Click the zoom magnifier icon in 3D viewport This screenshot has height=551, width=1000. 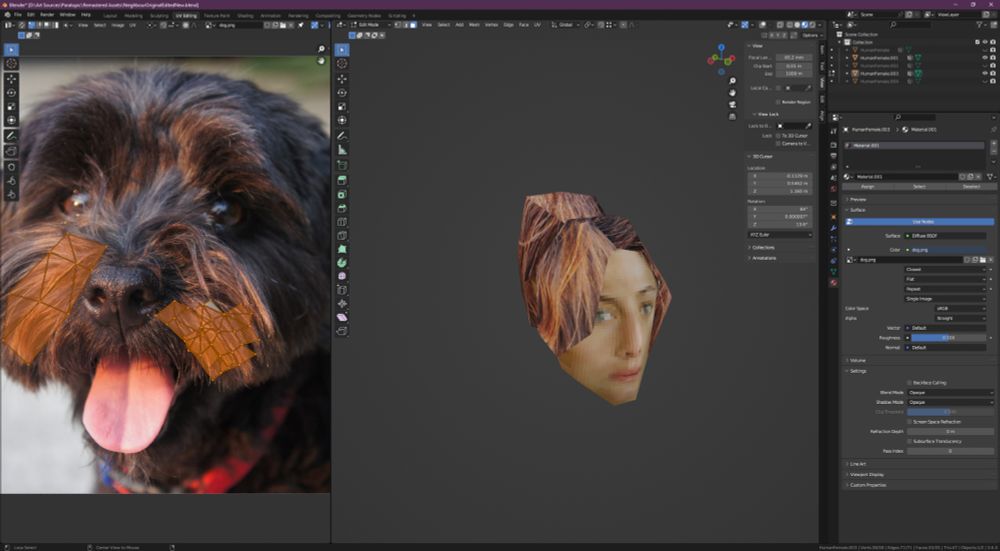pos(732,81)
